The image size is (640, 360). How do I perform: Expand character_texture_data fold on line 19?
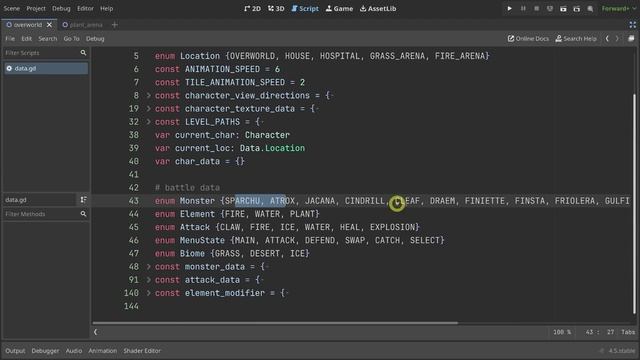pyautogui.click(x=149, y=109)
